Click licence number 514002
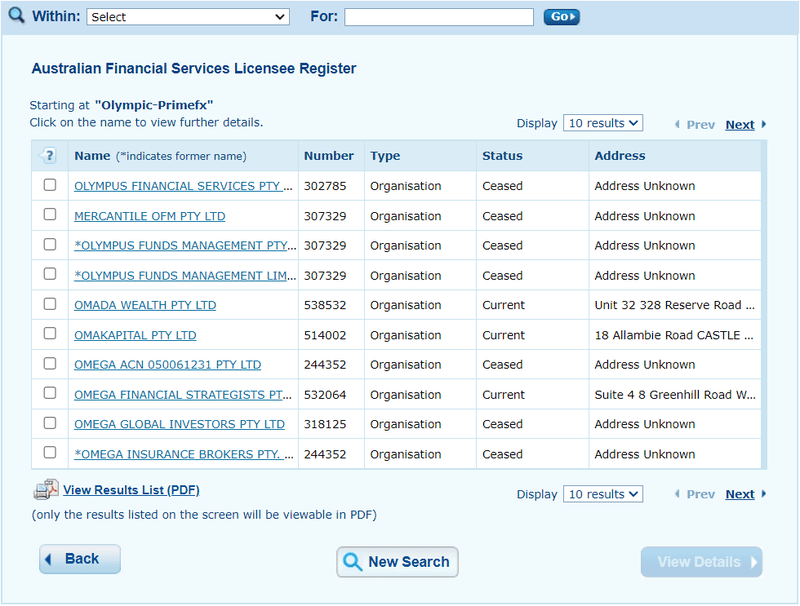The width and height of the screenshot is (800, 606). coord(325,336)
